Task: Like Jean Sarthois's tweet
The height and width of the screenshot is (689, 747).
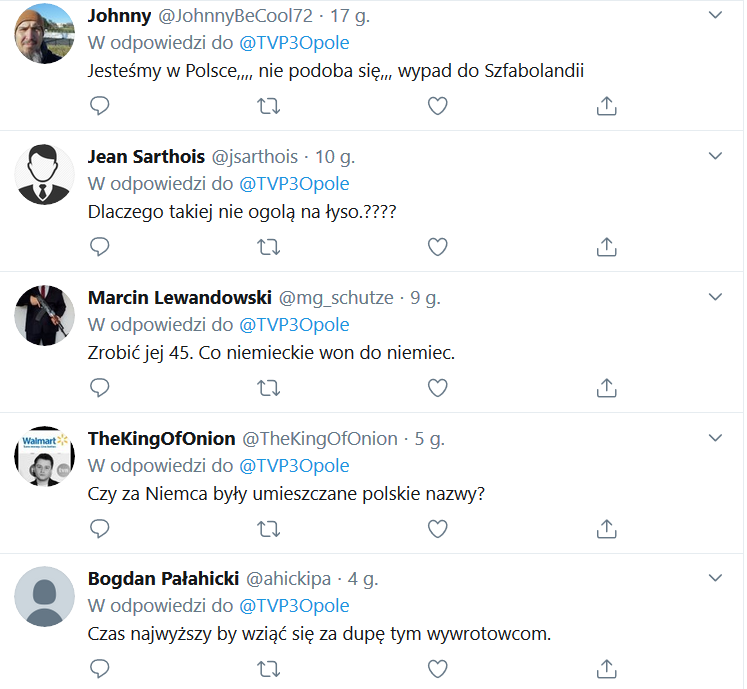Action: pos(437,246)
